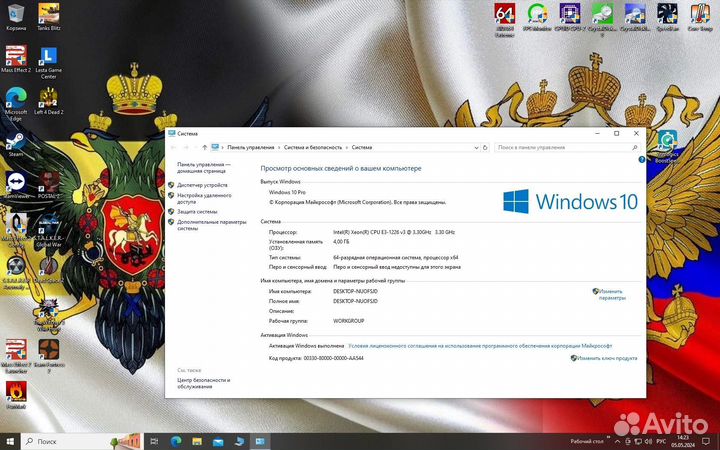Refresh the control panel address bar
The height and width of the screenshot is (450, 720).
point(485,147)
